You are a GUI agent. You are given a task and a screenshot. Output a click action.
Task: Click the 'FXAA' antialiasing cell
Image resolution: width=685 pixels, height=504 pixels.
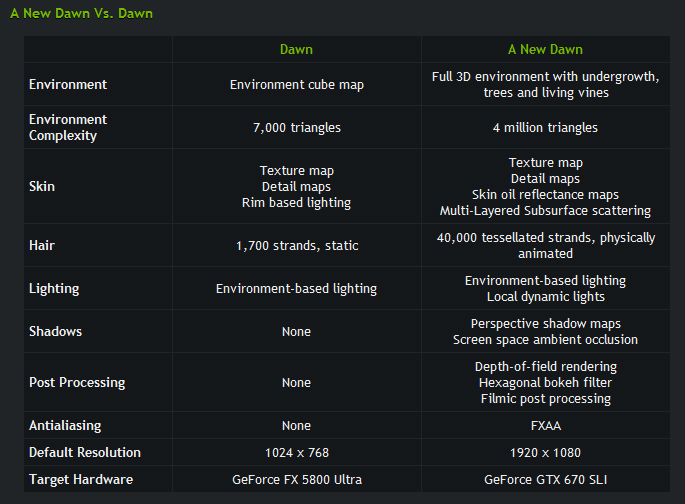click(545, 426)
